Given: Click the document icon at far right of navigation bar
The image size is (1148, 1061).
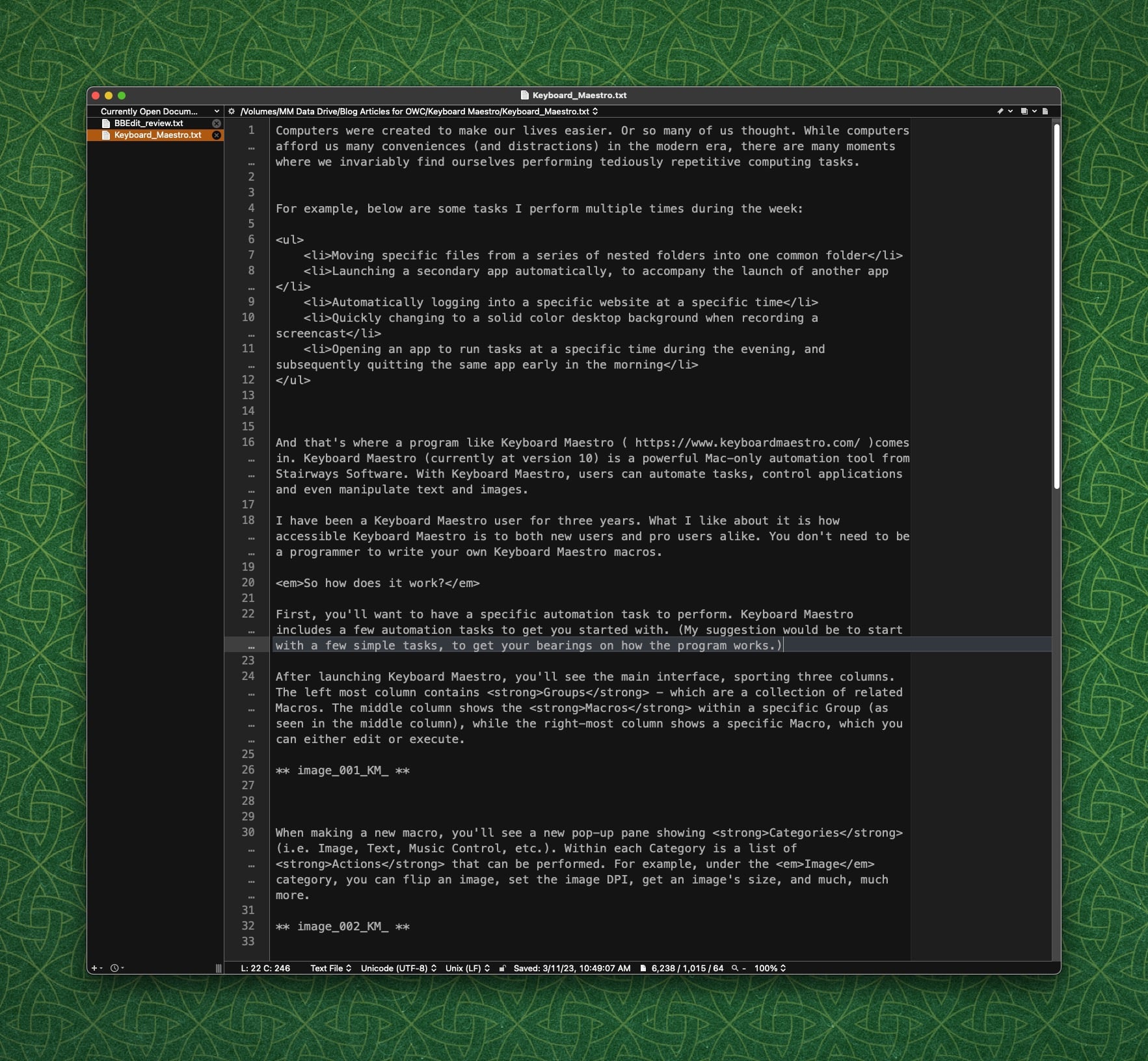Looking at the screenshot, I should (1045, 111).
